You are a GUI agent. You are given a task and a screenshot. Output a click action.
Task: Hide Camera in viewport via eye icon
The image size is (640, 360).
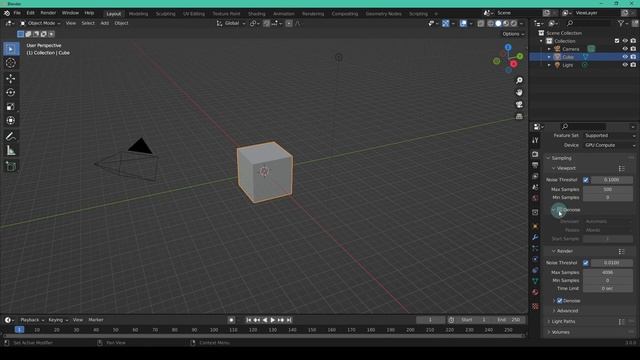(625, 49)
